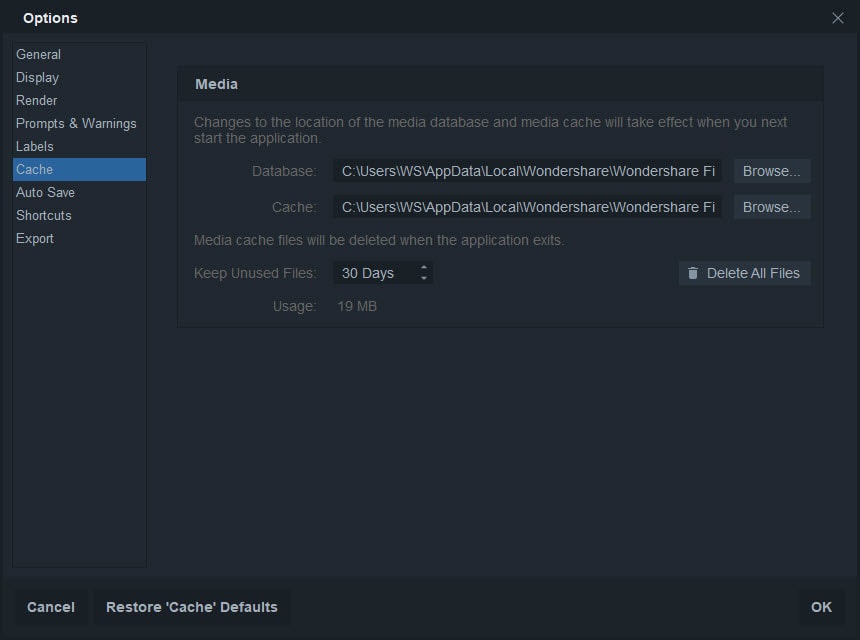Click the trash icon on Delete All Files
860x640 pixels.
point(693,273)
